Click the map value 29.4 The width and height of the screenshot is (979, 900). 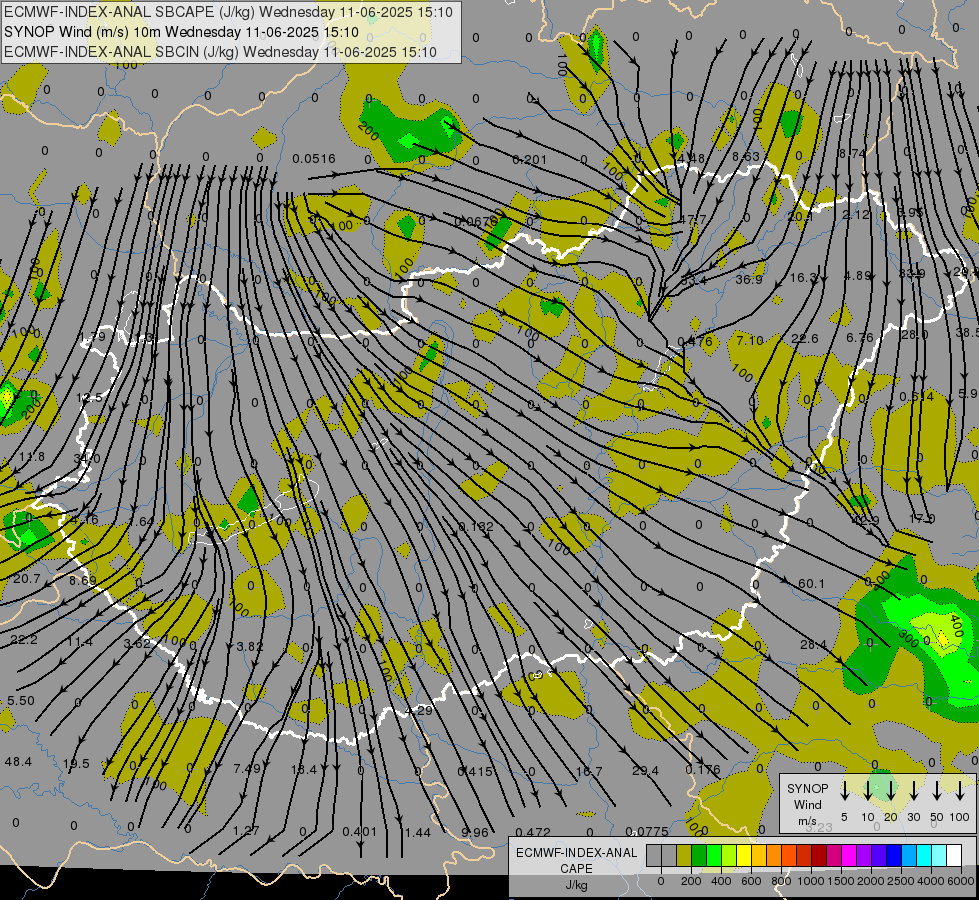(x=645, y=771)
